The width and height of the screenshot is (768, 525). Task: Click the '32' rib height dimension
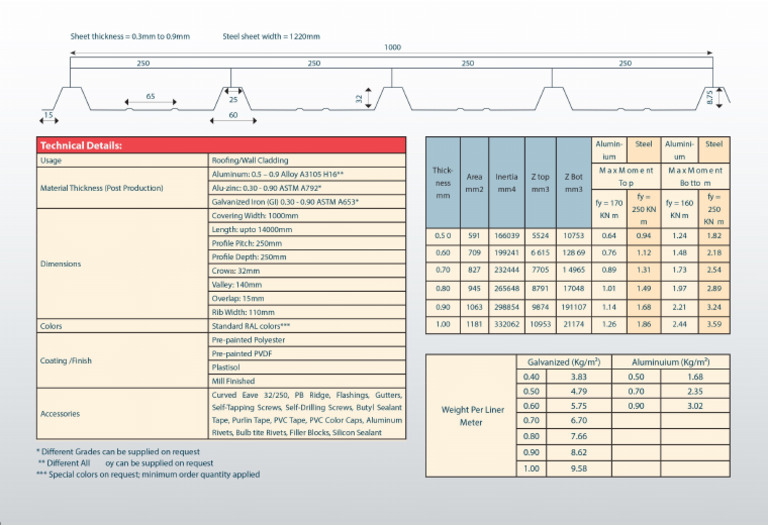tap(359, 98)
